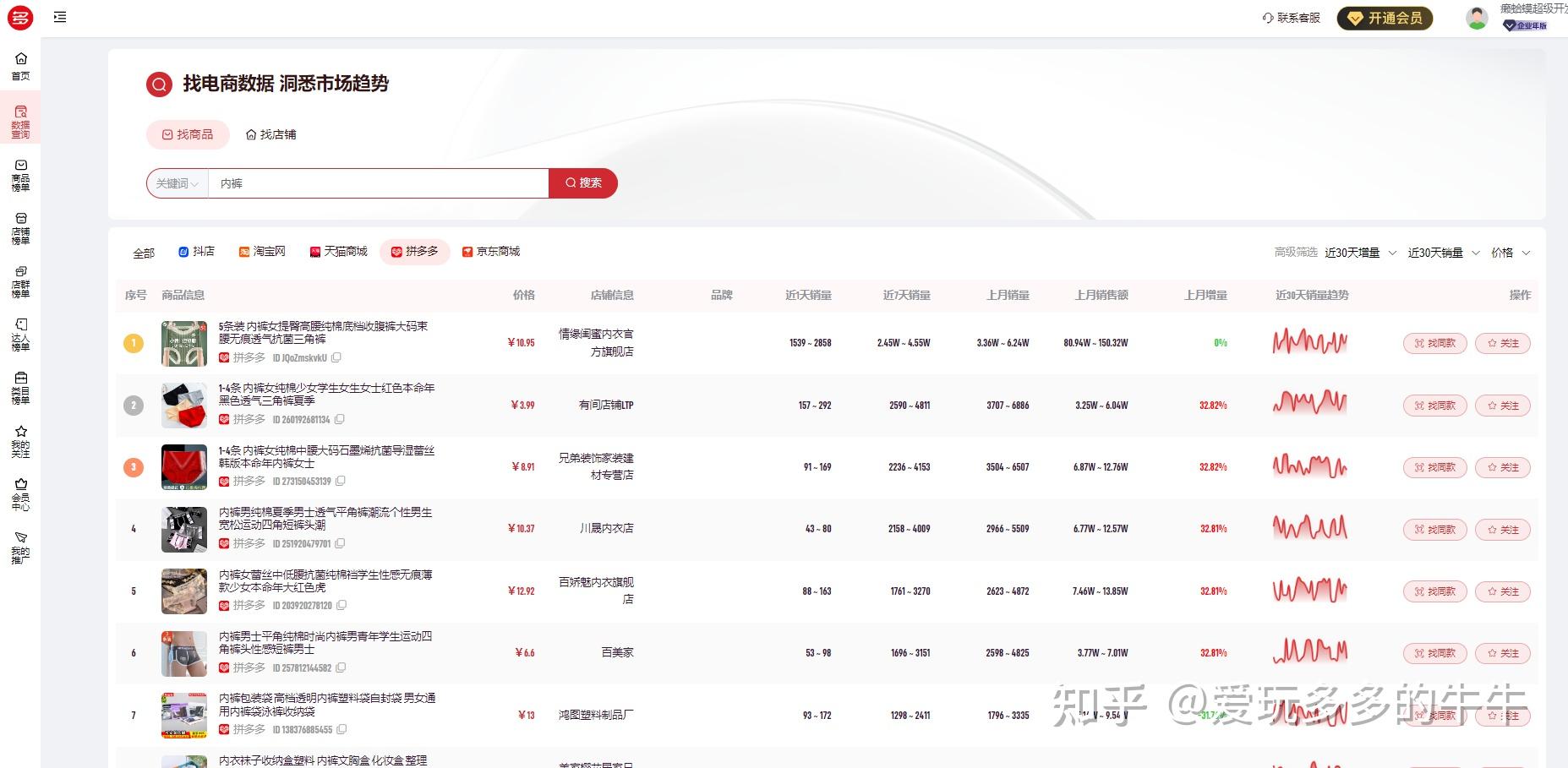This screenshot has height=768, width=1568.
Task: Click the sales trend sparkline of product 4
Action: click(x=1310, y=529)
